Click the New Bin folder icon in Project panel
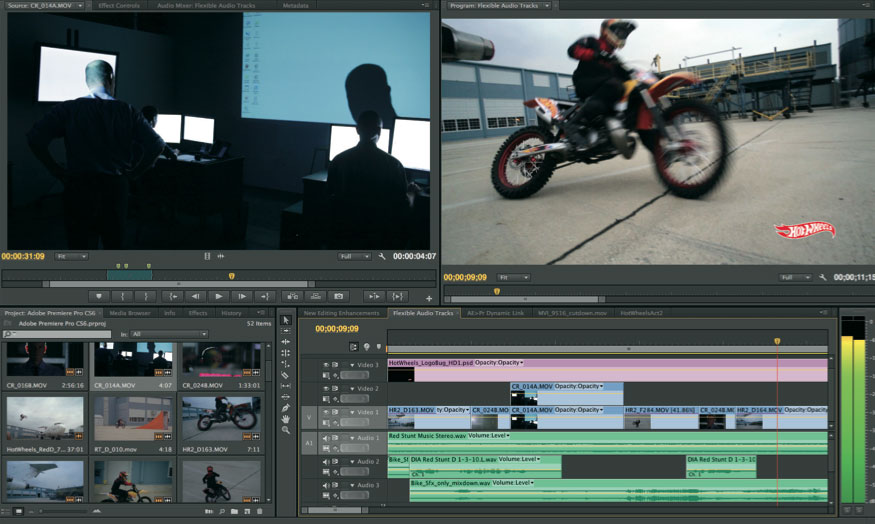 pos(232,512)
